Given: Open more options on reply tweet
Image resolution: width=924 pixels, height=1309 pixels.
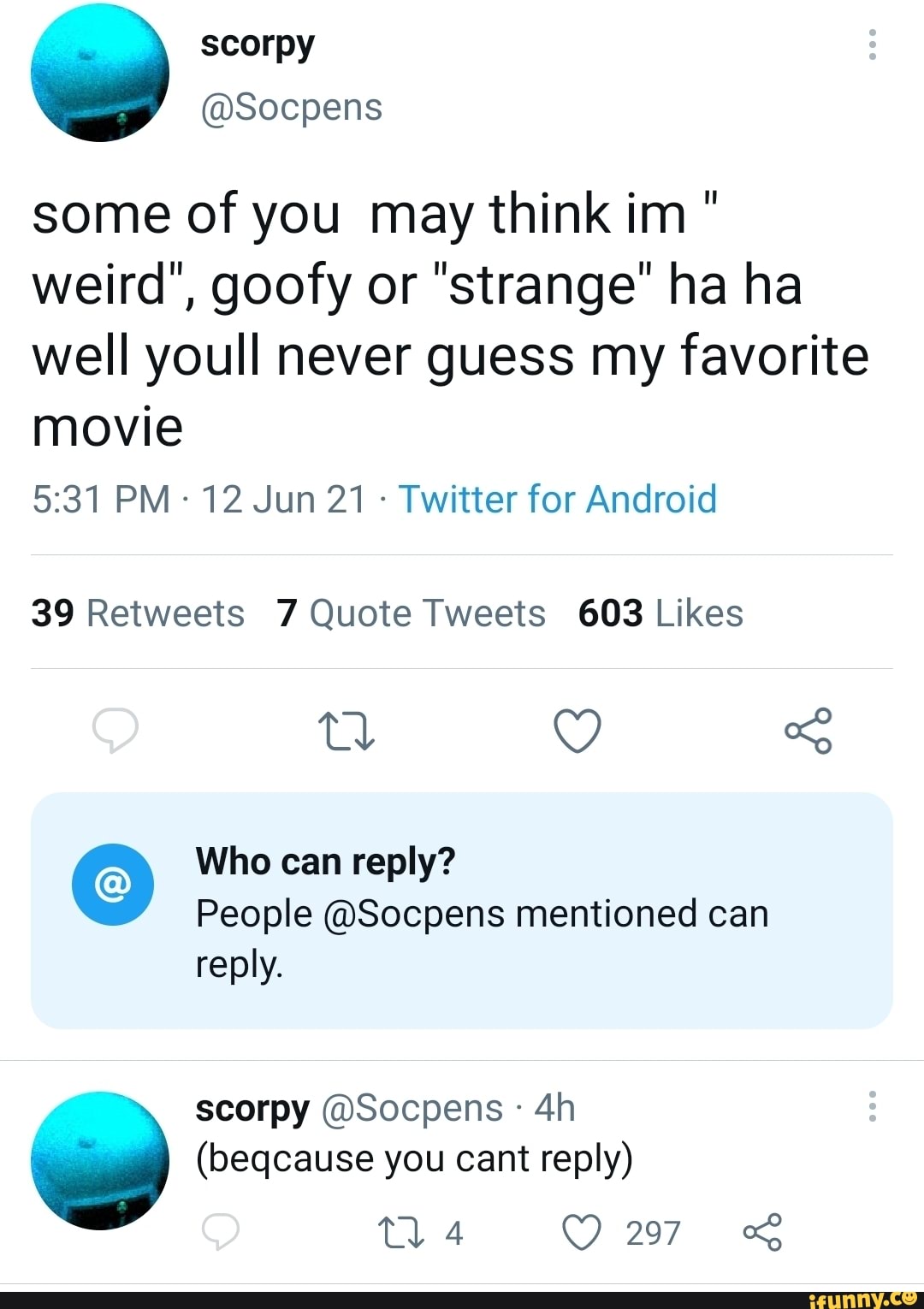Looking at the screenshot, I should pyautogui.click(x=872, y=1106).
